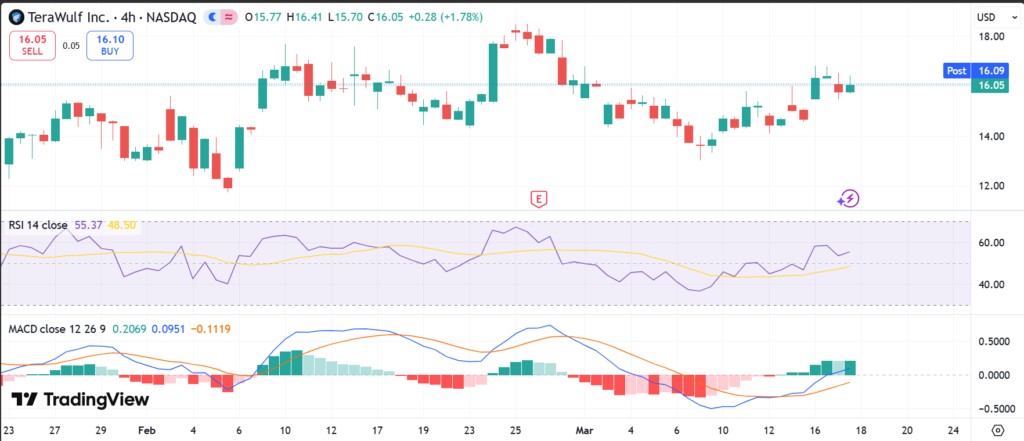Screen dimensions: 1024x441
Task: Click RSI moving average value 48.50
Action: point(121,225)
